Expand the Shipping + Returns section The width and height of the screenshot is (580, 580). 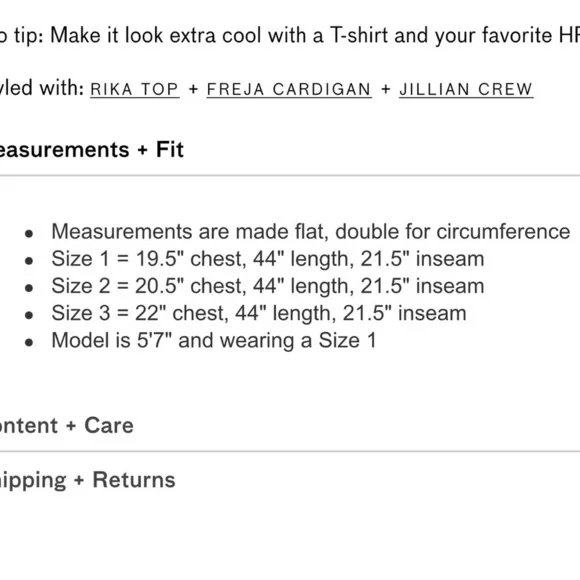click(x=87, y=480)
